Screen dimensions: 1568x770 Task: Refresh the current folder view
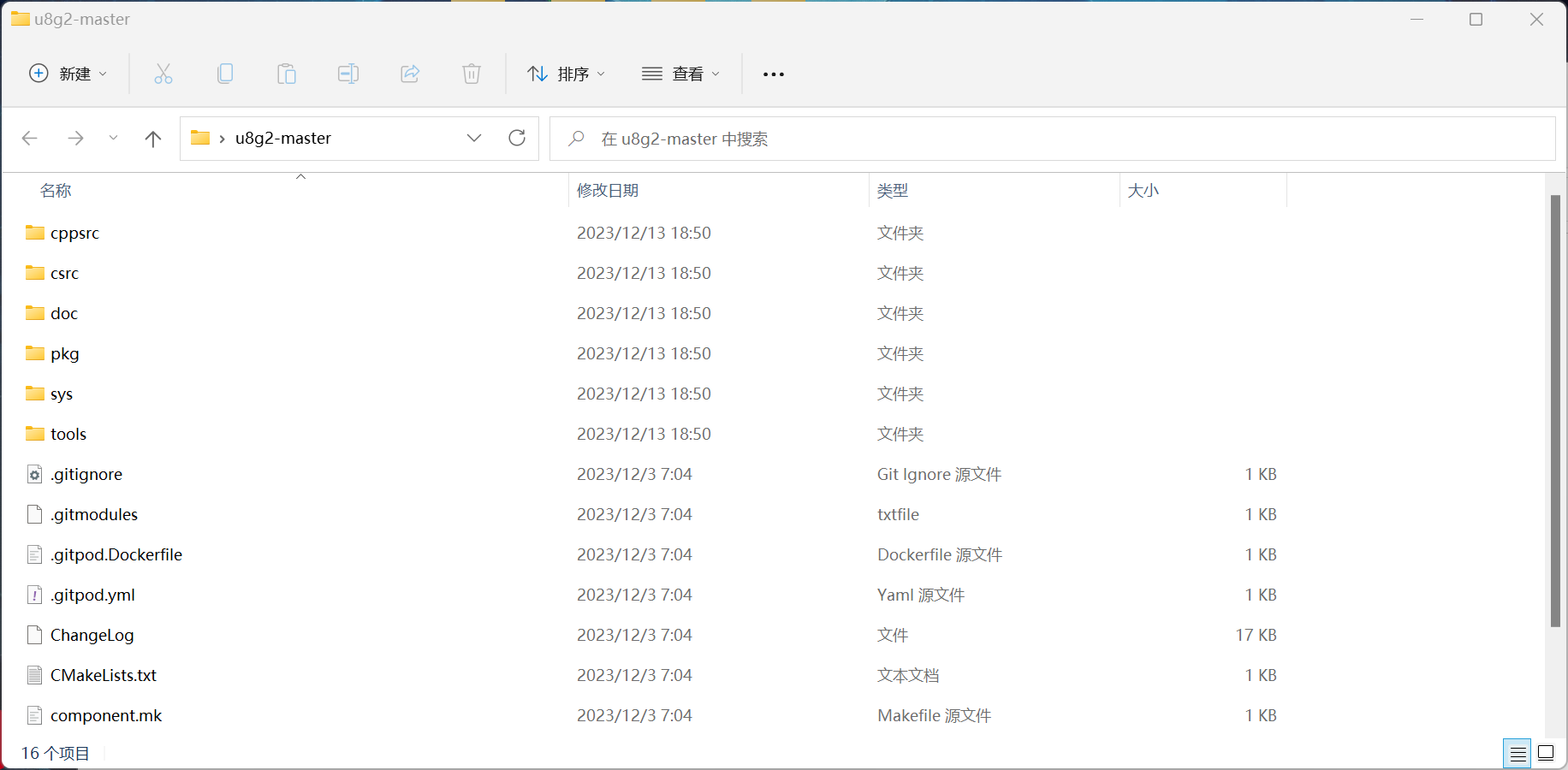coord(517,138)
